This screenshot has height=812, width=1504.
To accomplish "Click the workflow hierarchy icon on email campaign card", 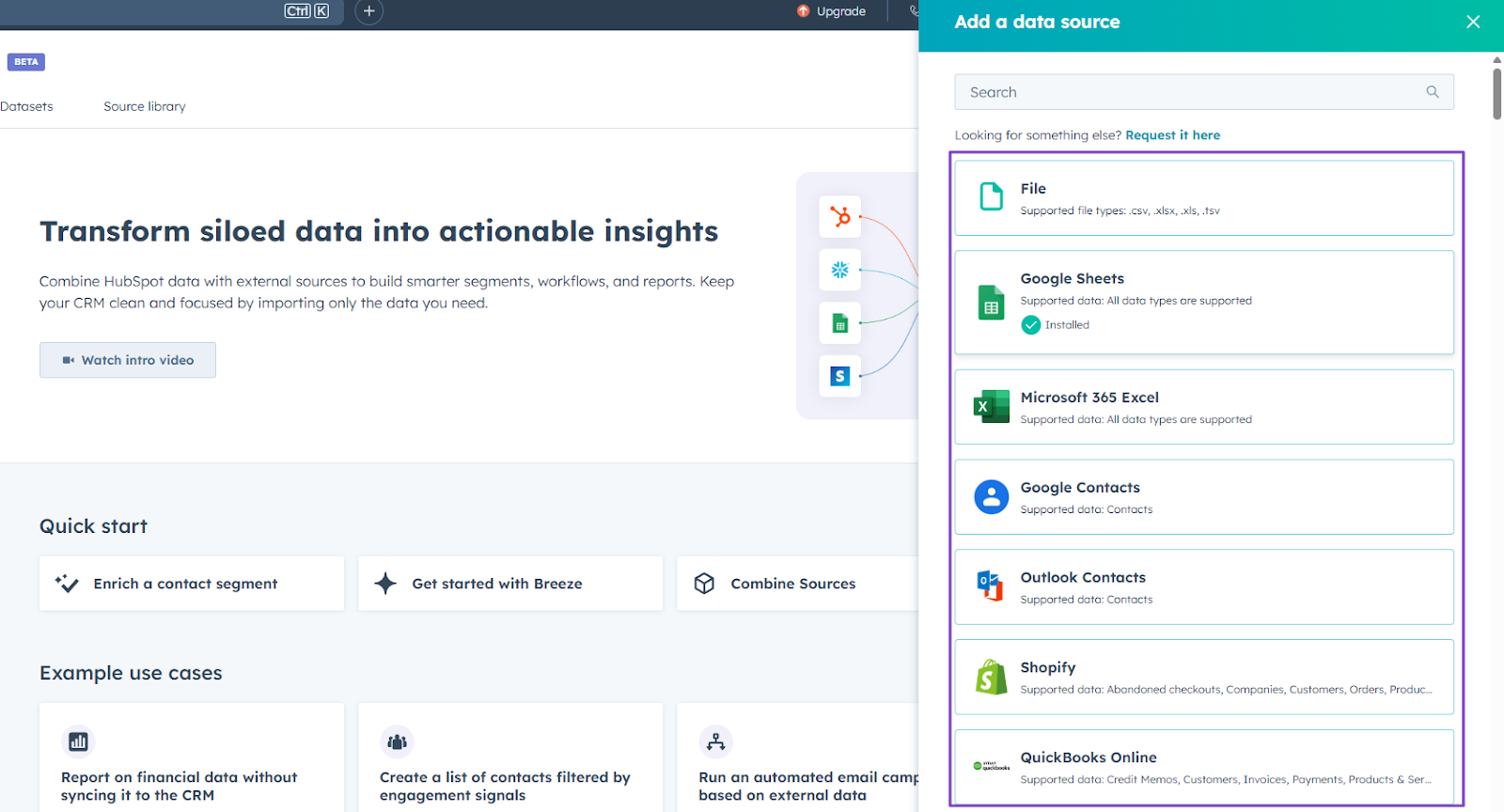I will click(x=715, y=742).
